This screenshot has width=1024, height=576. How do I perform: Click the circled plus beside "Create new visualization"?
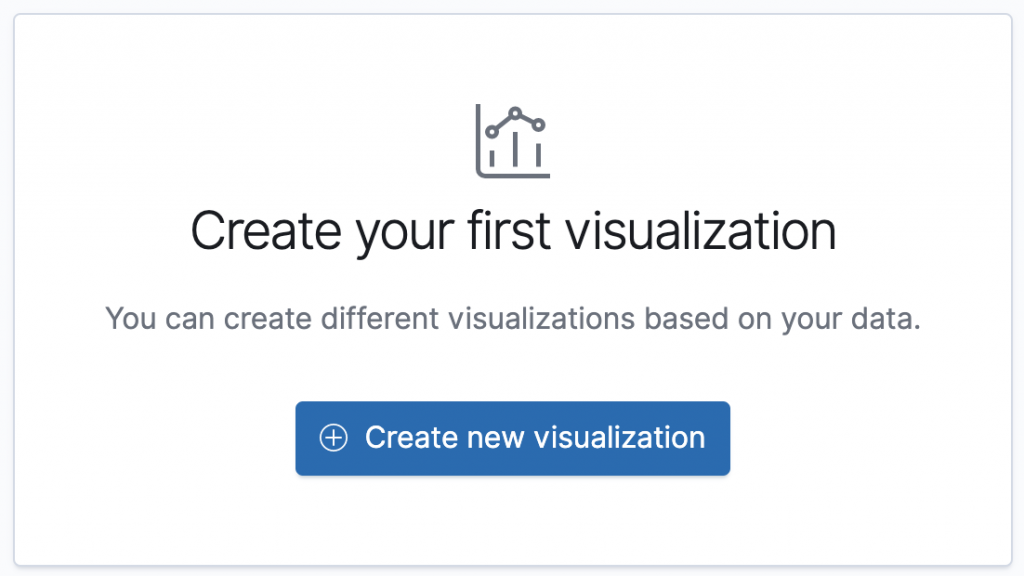click(333, 438)
